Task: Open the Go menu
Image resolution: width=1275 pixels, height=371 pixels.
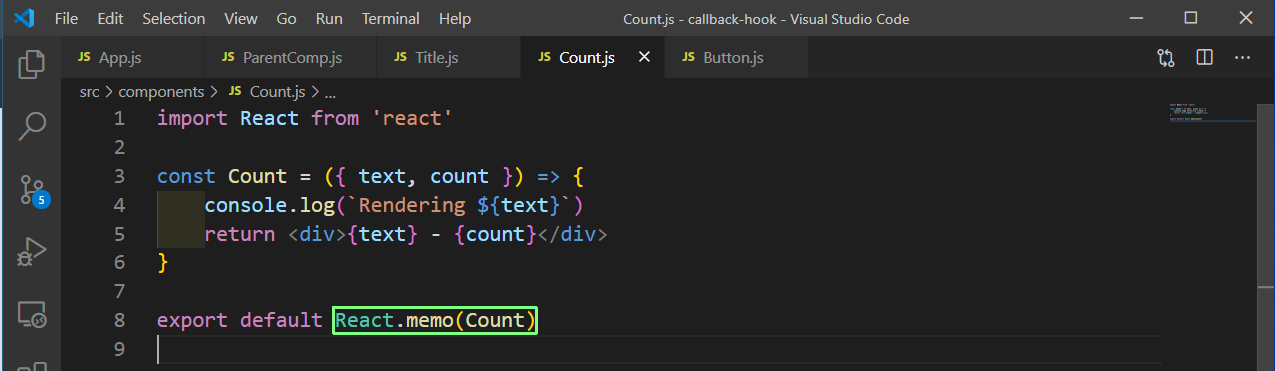Action: click(x=286, y=19)
